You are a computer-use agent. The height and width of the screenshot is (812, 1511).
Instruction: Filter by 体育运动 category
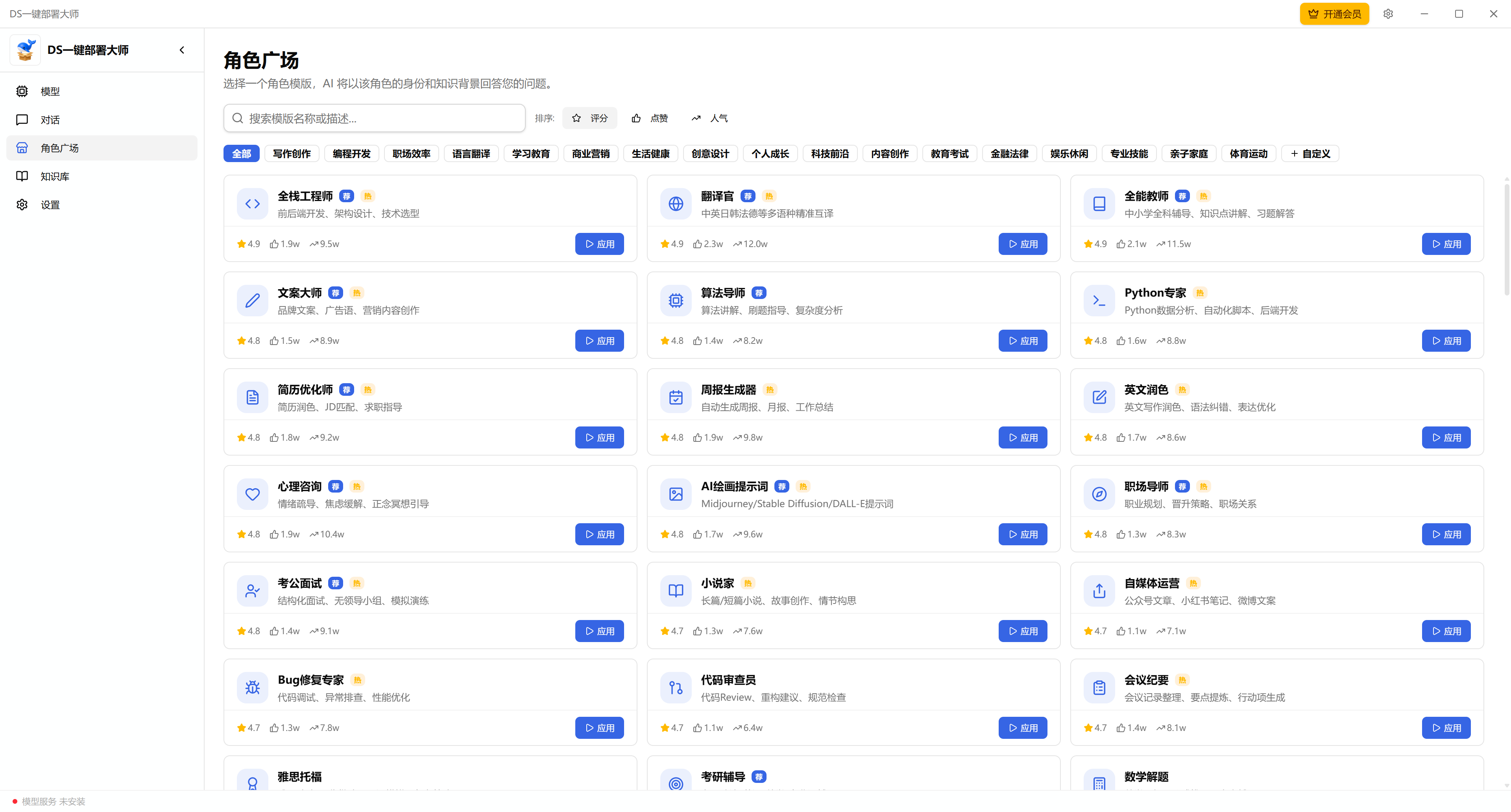pyautogui.click(x=1249, y=153)
